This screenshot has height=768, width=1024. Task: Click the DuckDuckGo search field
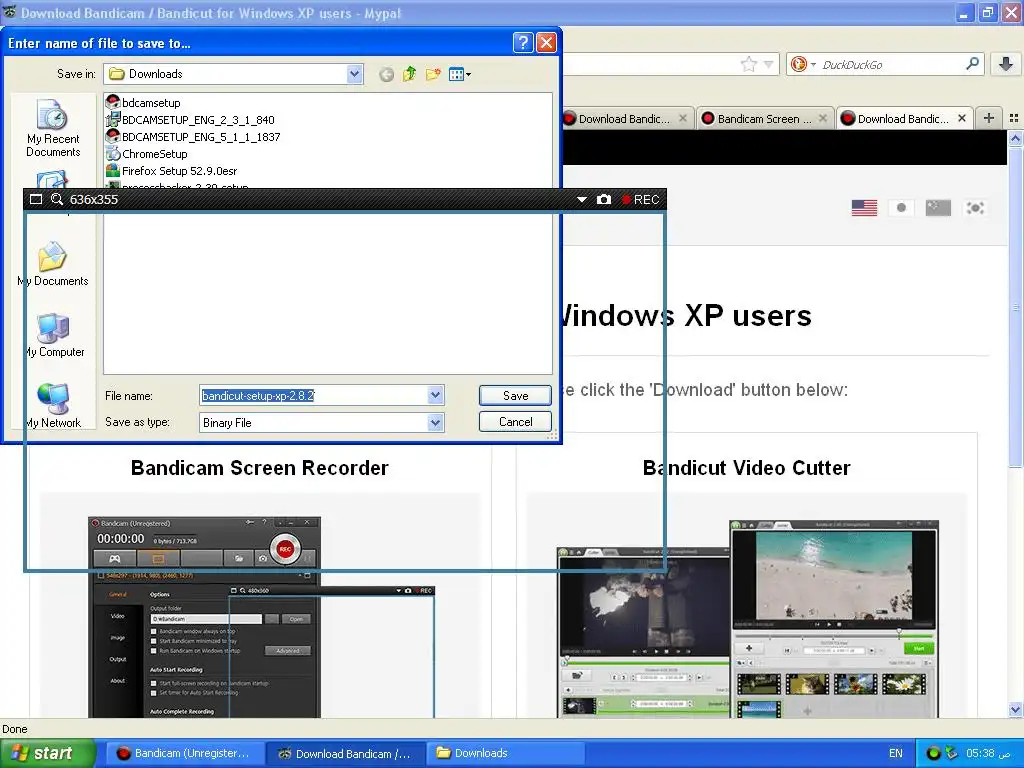click(x=891, y=65)
